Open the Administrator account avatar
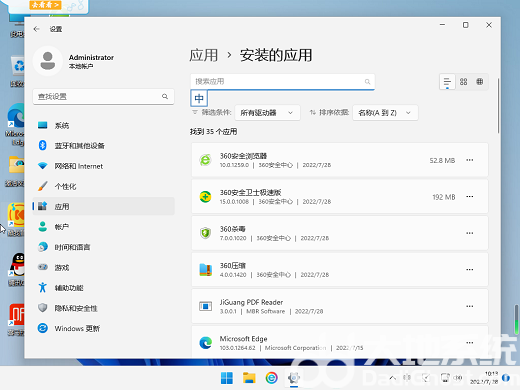The width and height of the screenshot is (520, 390). (48, 61)
